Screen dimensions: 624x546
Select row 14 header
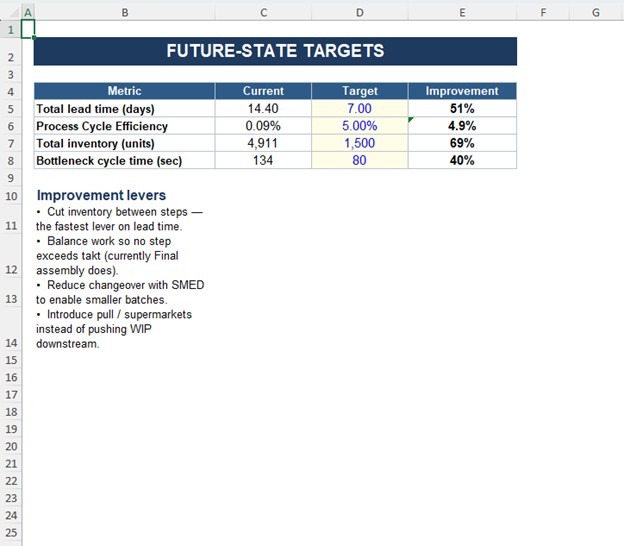coord(11,329)
